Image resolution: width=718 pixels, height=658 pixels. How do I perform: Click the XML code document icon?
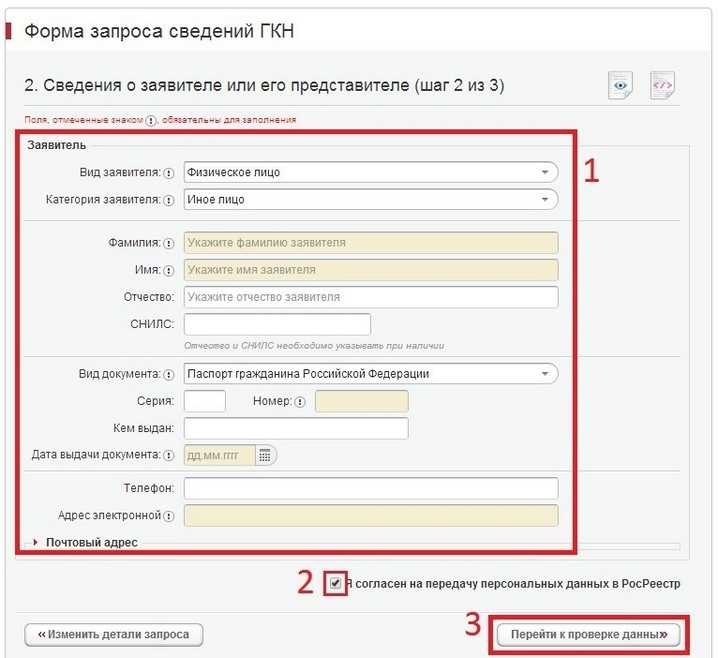pyautogui.click(x=662, y=86)
